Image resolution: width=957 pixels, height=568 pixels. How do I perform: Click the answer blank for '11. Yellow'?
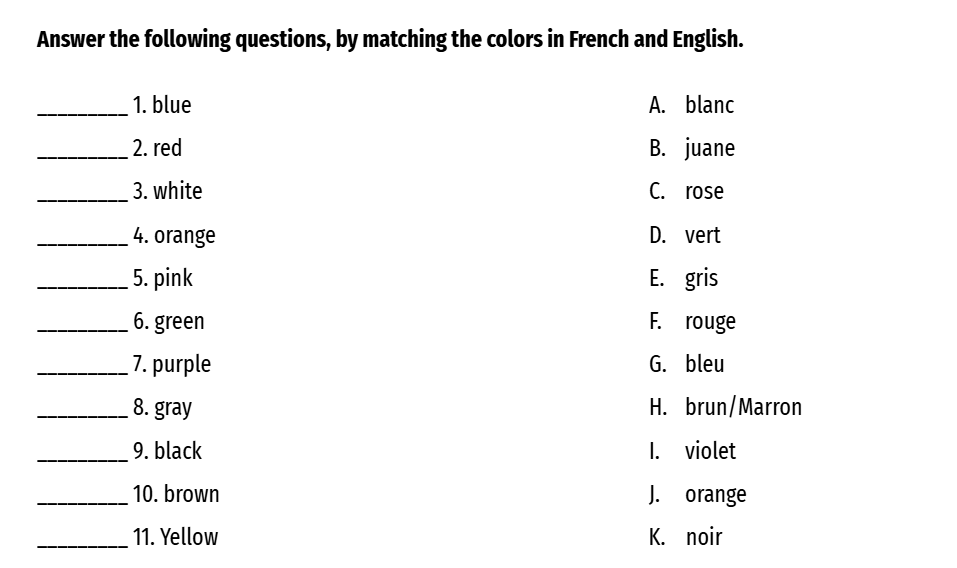tap(82, 540)
